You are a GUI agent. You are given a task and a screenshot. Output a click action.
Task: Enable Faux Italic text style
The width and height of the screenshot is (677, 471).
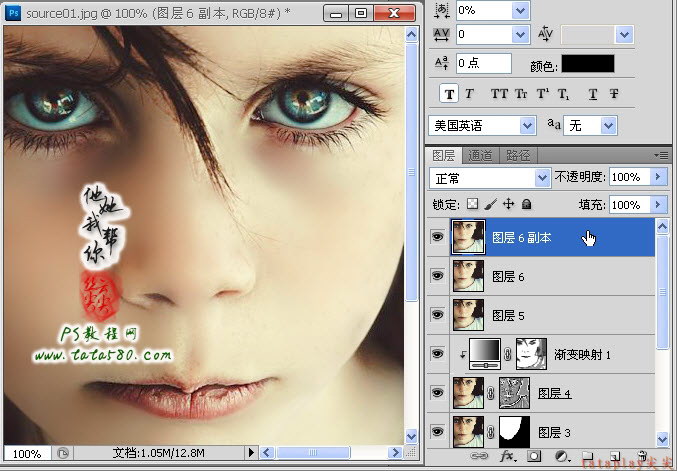point(469,94)
